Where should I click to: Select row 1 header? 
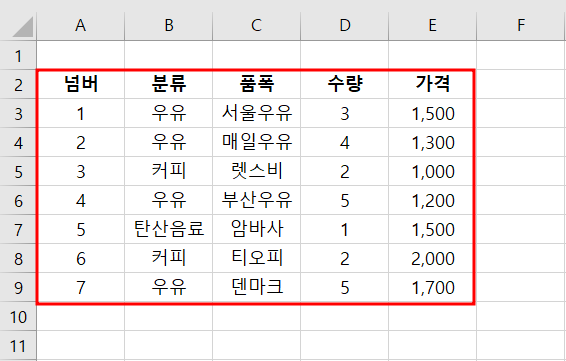tap(18, 56)
